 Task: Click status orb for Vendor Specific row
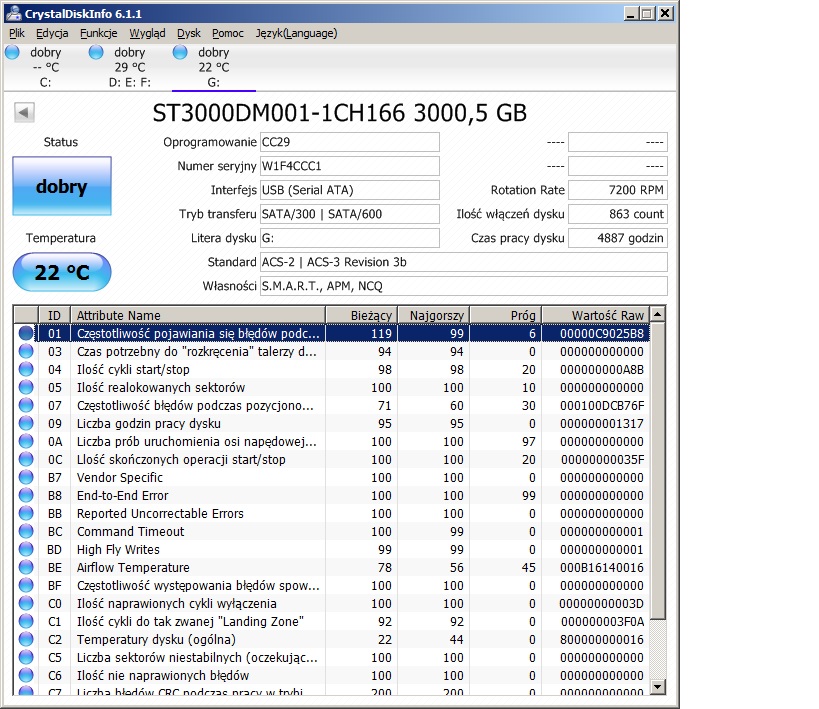(x=26, y=478)
